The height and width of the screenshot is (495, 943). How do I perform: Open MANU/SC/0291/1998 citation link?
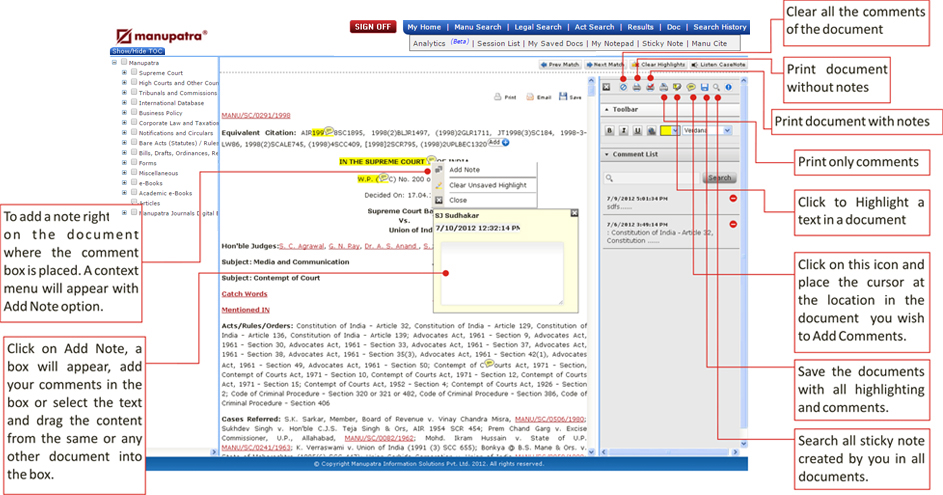click(256, 115)
